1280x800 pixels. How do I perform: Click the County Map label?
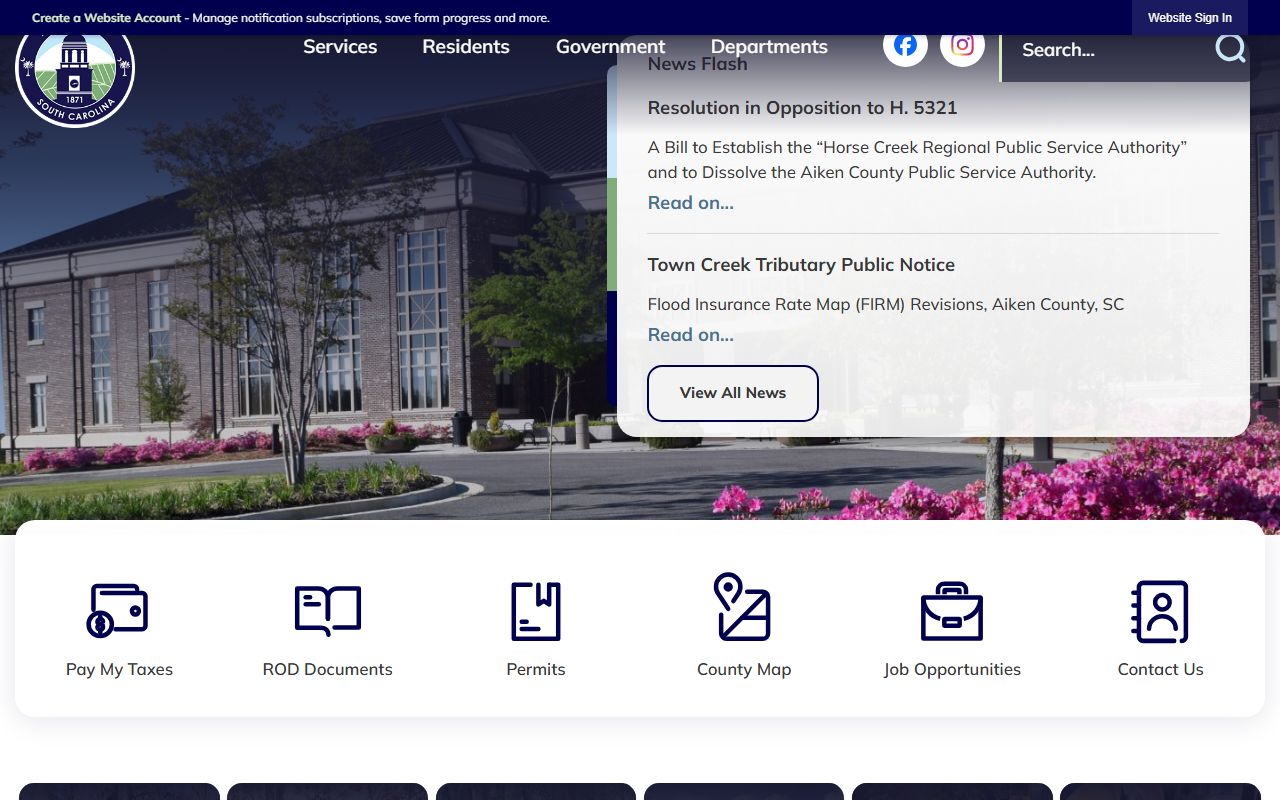tap(744, 670)
